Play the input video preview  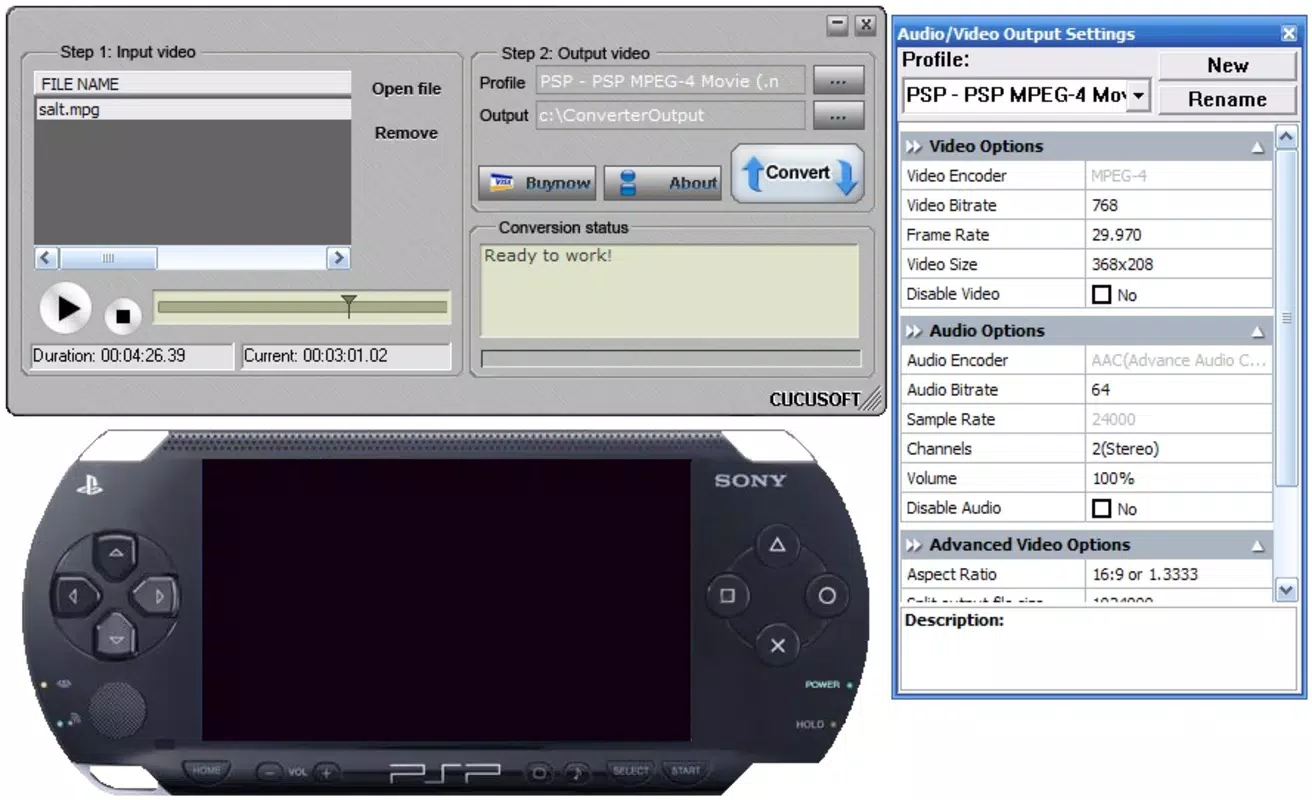tap(66, 308)
